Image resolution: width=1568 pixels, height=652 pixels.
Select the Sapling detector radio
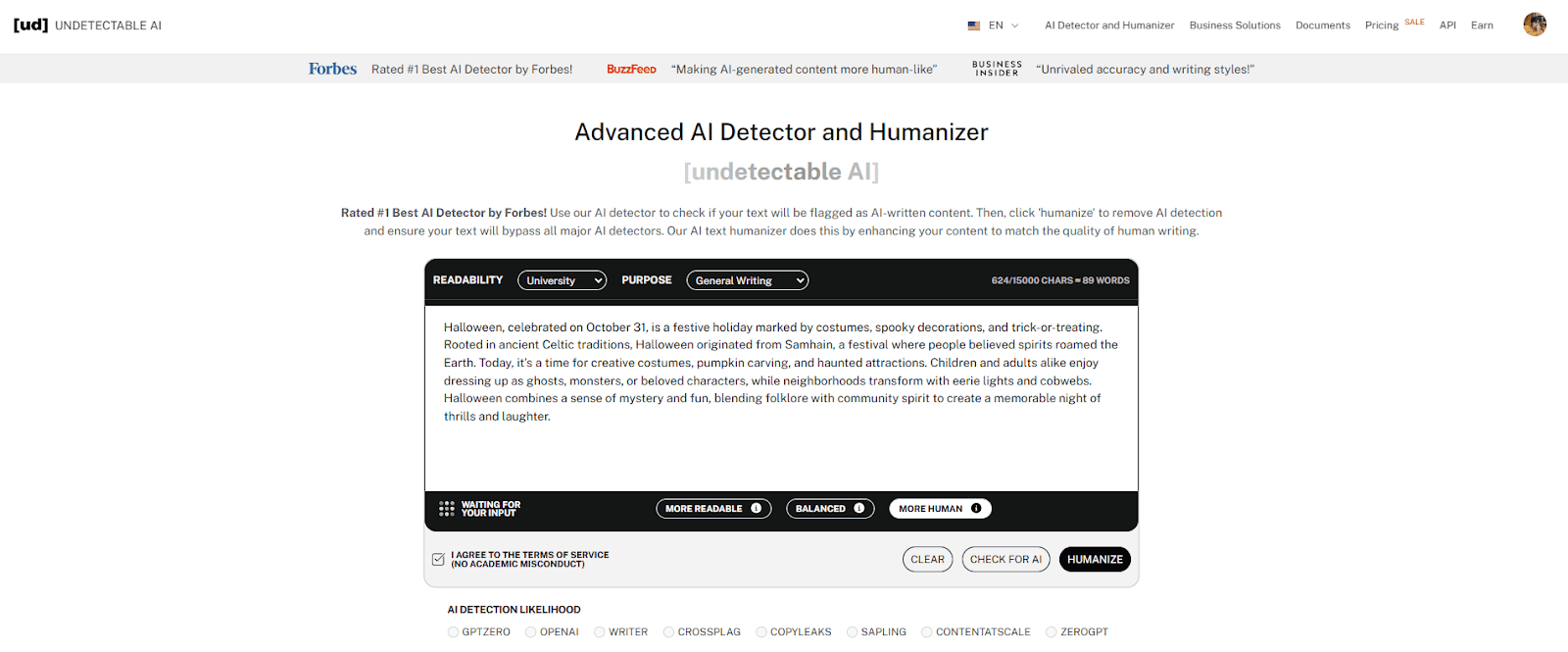pos(852,632)
